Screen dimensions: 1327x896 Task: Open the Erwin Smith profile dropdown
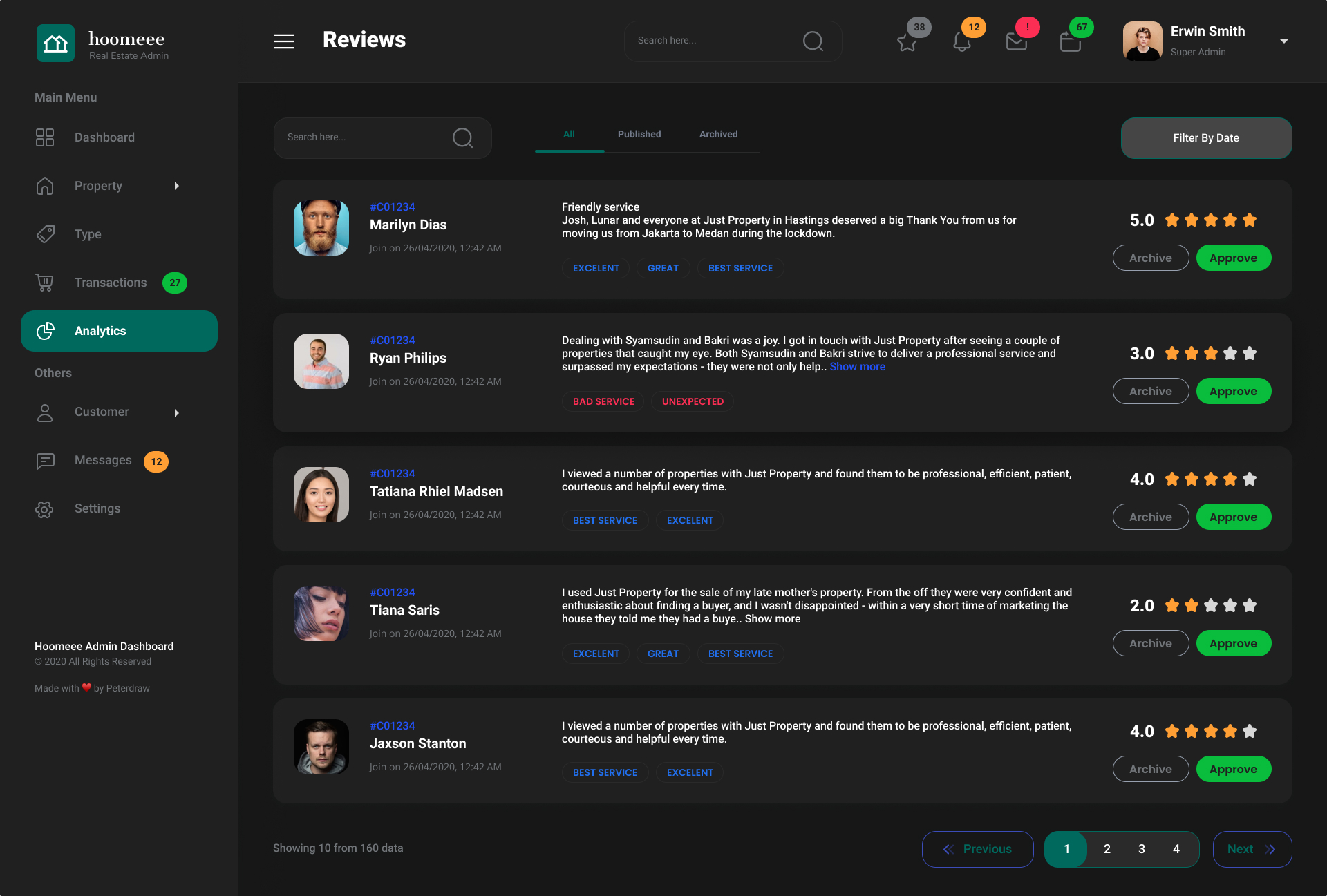pyautogui.click(x=1283, y=40)
